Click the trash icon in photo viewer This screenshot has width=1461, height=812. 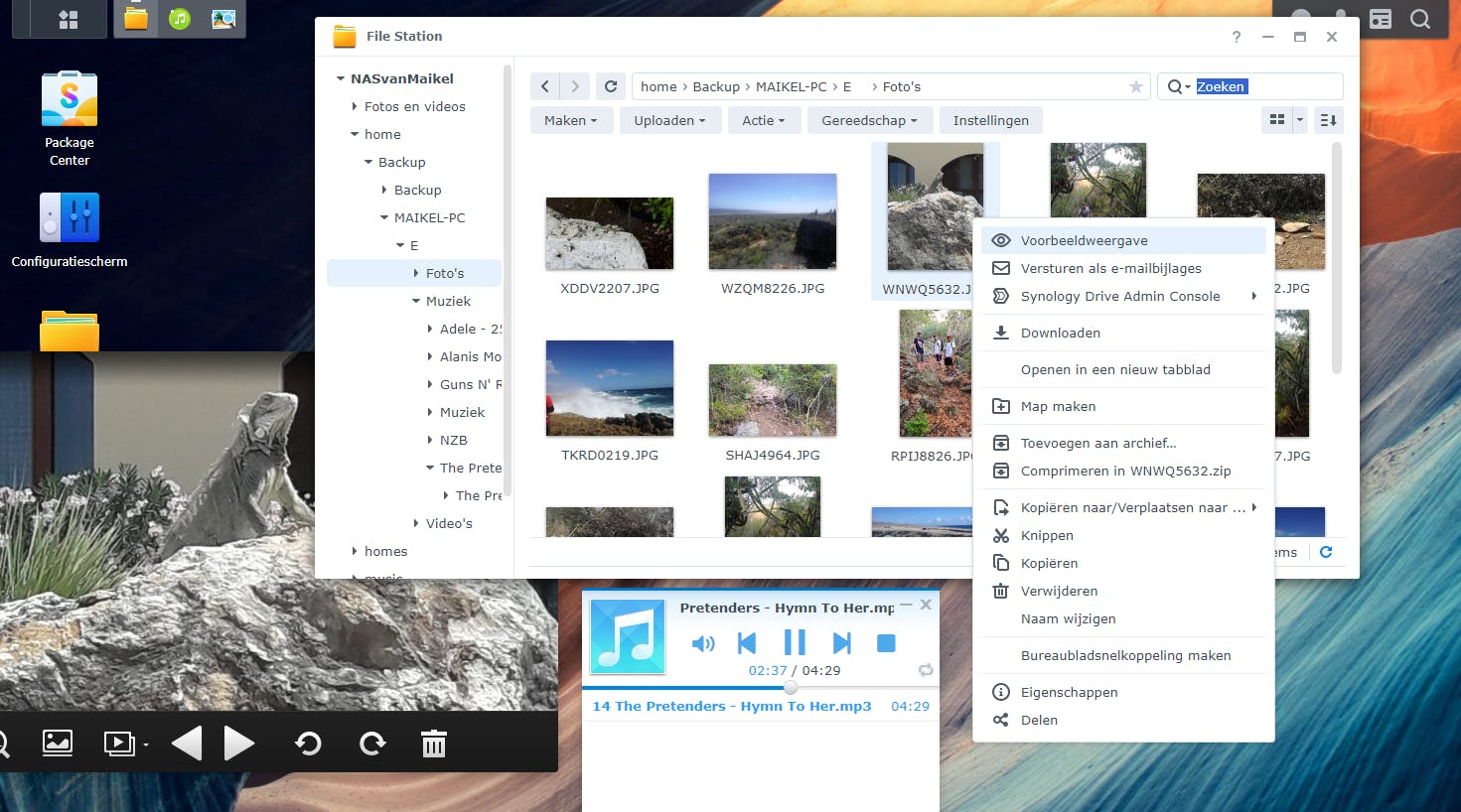434,744
